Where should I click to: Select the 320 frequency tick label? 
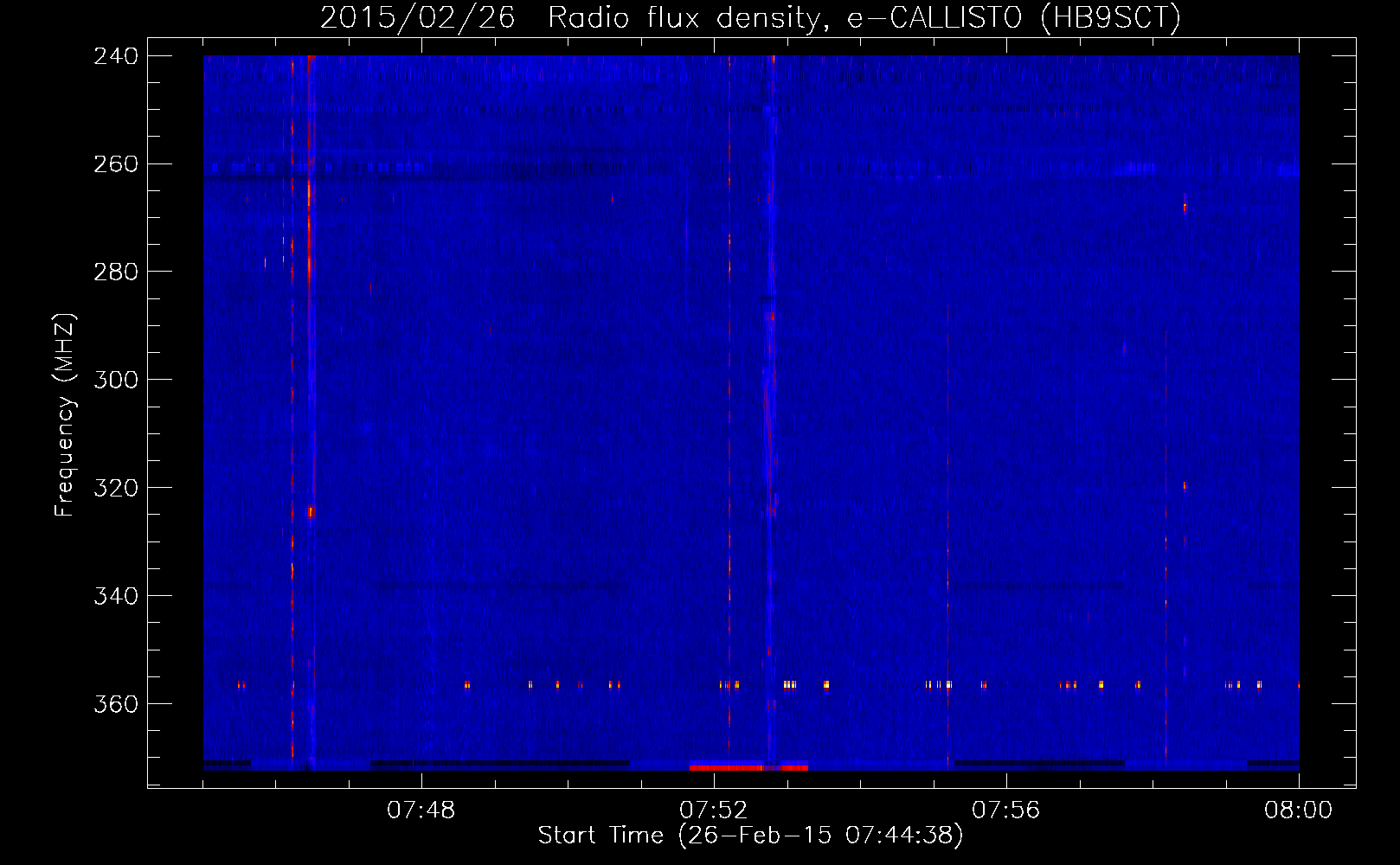[116, 488]
